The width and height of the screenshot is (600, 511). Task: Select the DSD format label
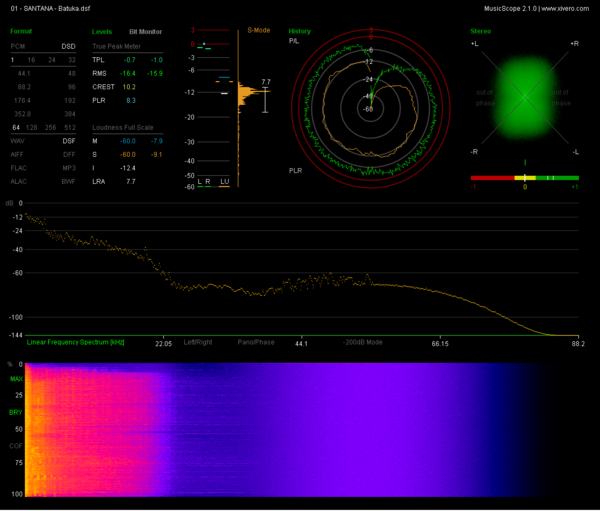tap(68, 46)
